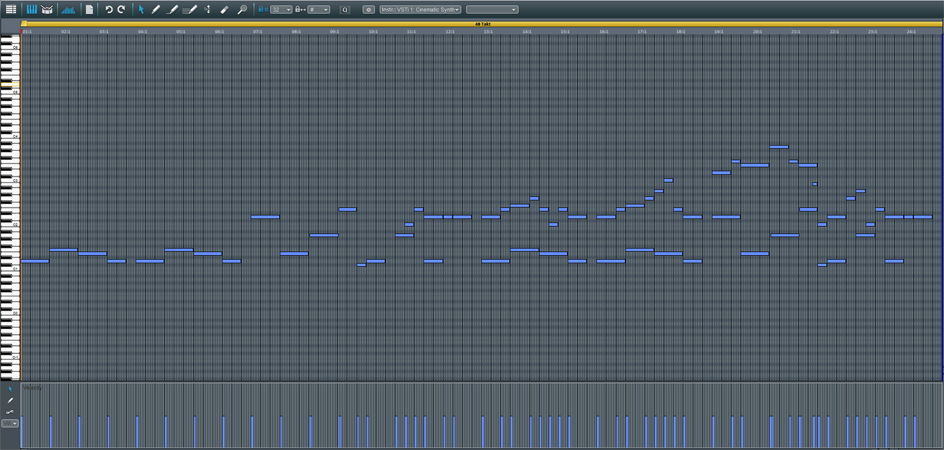This screenshot has width=944, height=450.
Task: Open the quantize grid dropdown showing 32
Action: tap(281, 10)
